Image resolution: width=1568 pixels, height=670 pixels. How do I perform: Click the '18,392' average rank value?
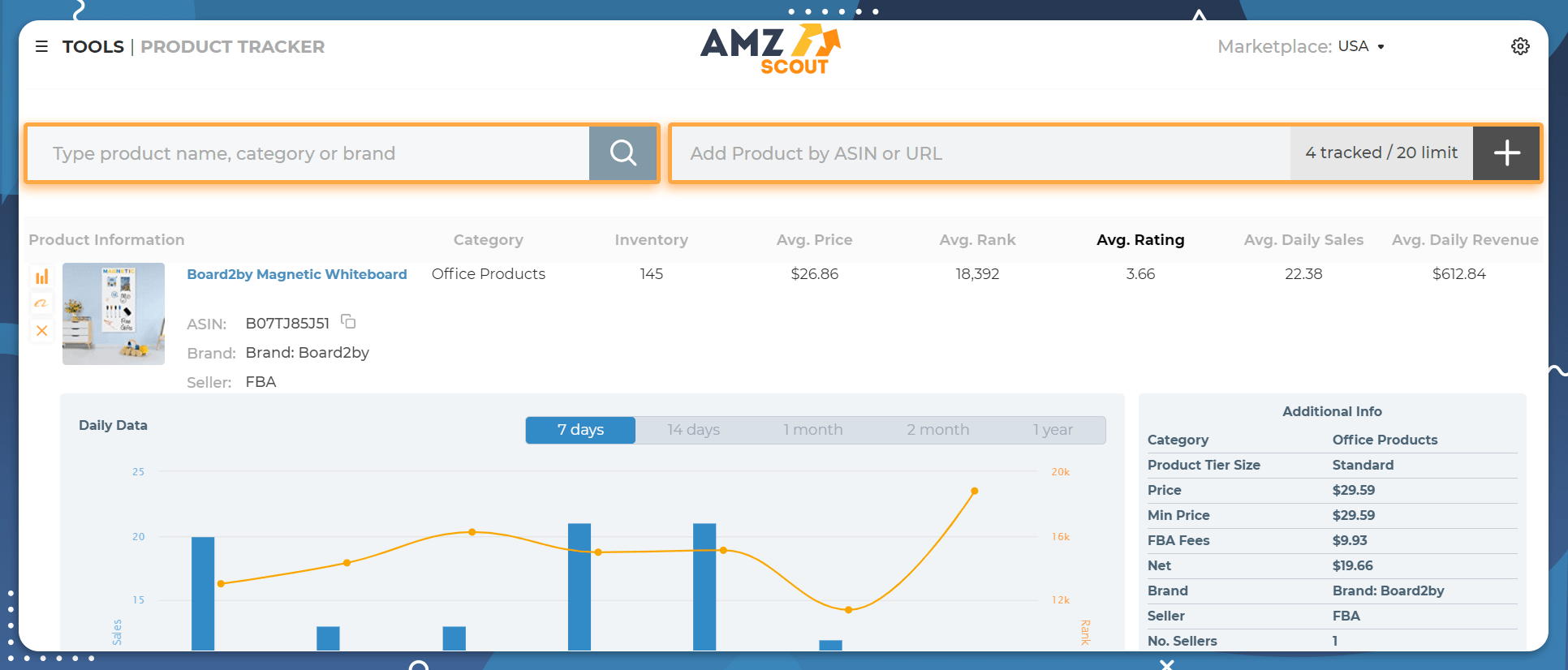tap(977, 274)
